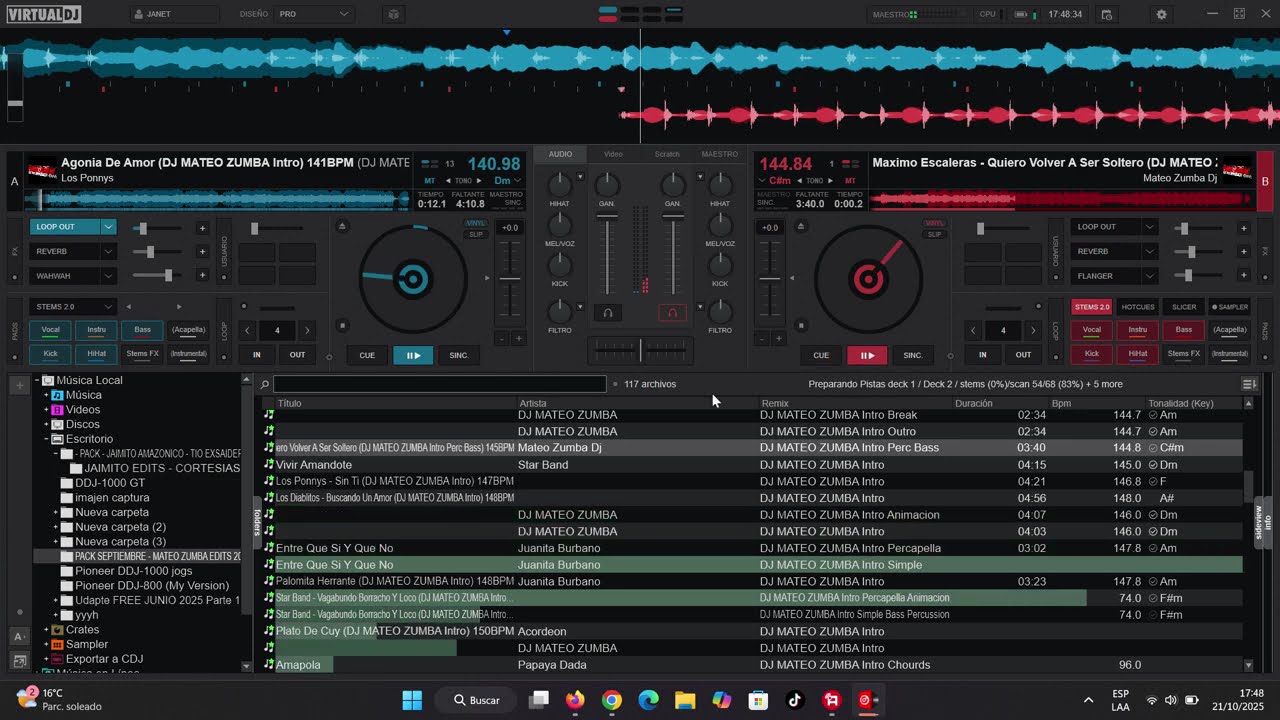1280x720 pixels.
Task: Click the red headphone cue icon on deck B
Action: (672, 313)
